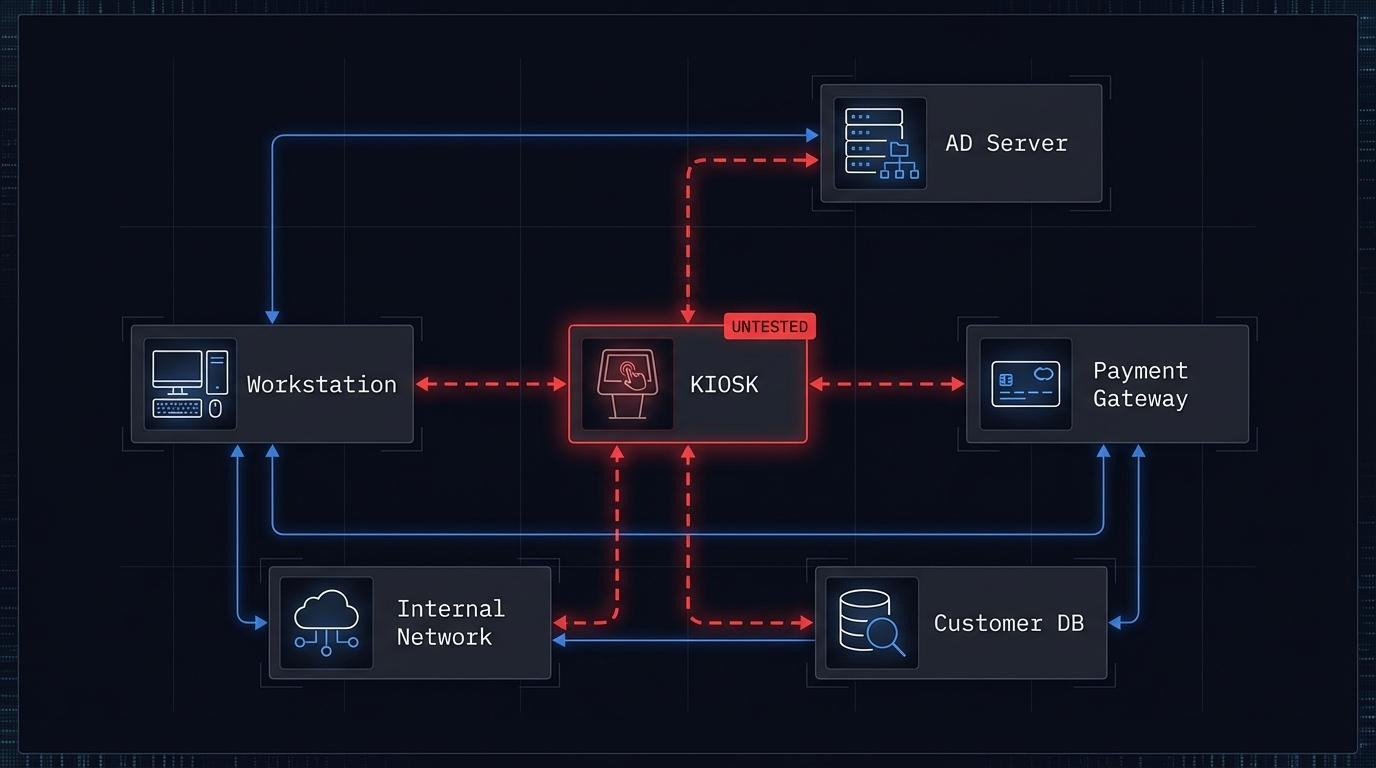1376x768 pixels.
Task: Click the keyboard icon in the Workstation node
Action: click(178, 410)
